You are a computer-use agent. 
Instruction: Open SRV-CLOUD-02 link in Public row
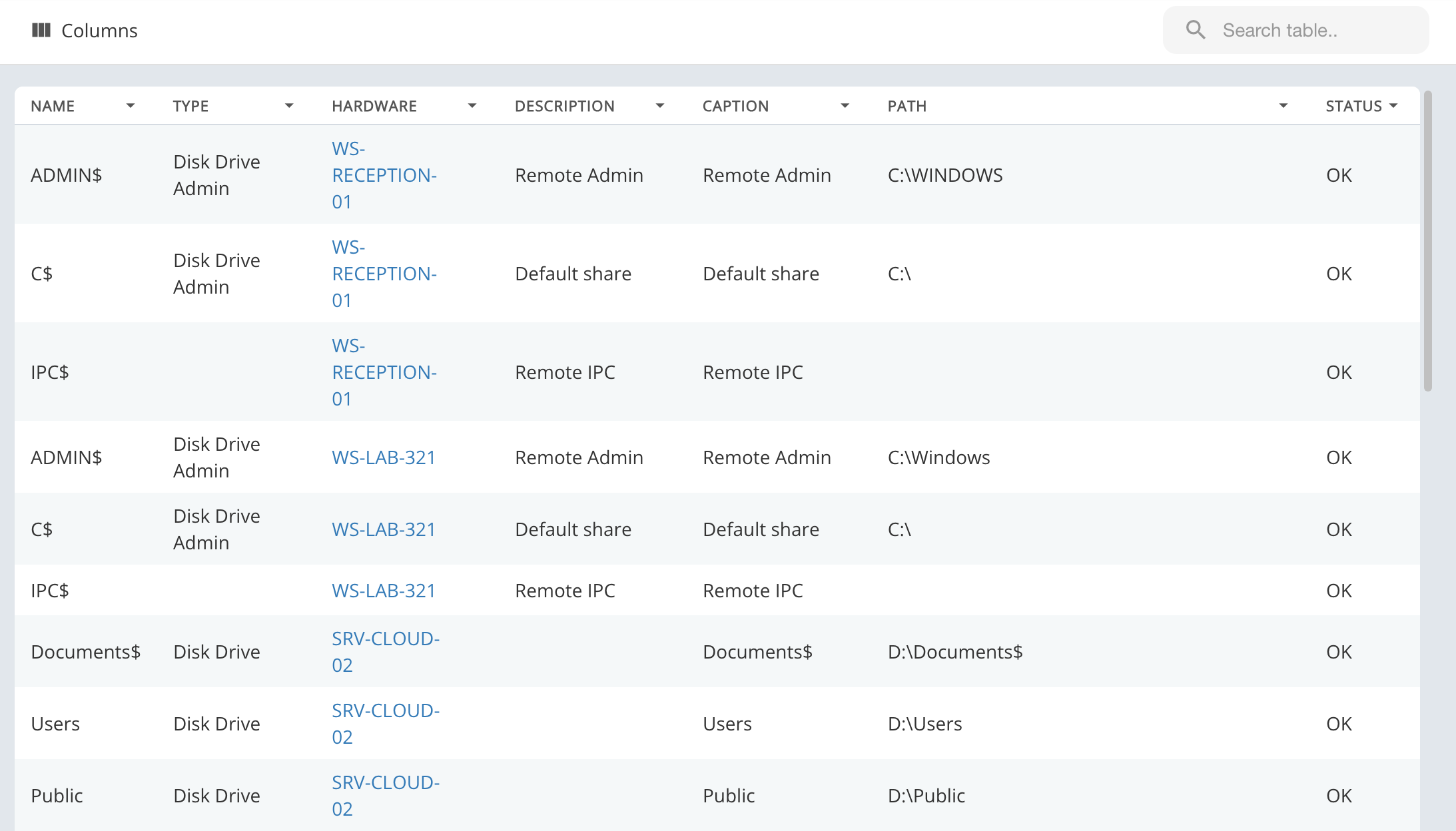click(x=386, y=795)
